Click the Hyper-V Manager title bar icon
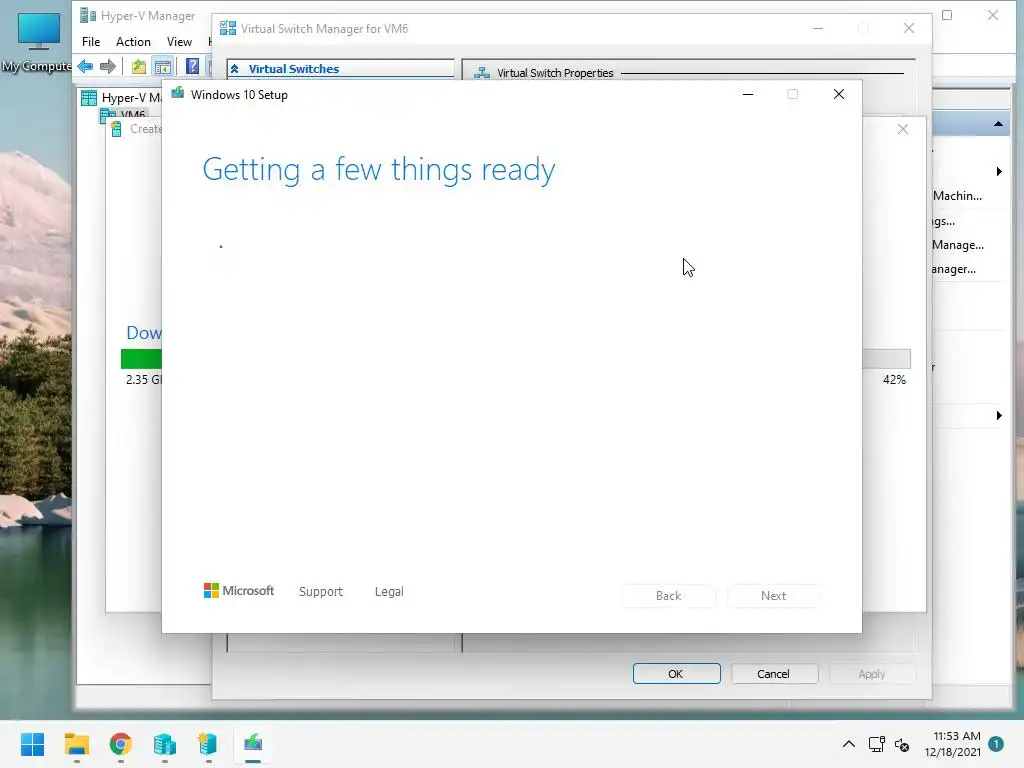This screenshot has width=1024, height=768. pos(88,15)
